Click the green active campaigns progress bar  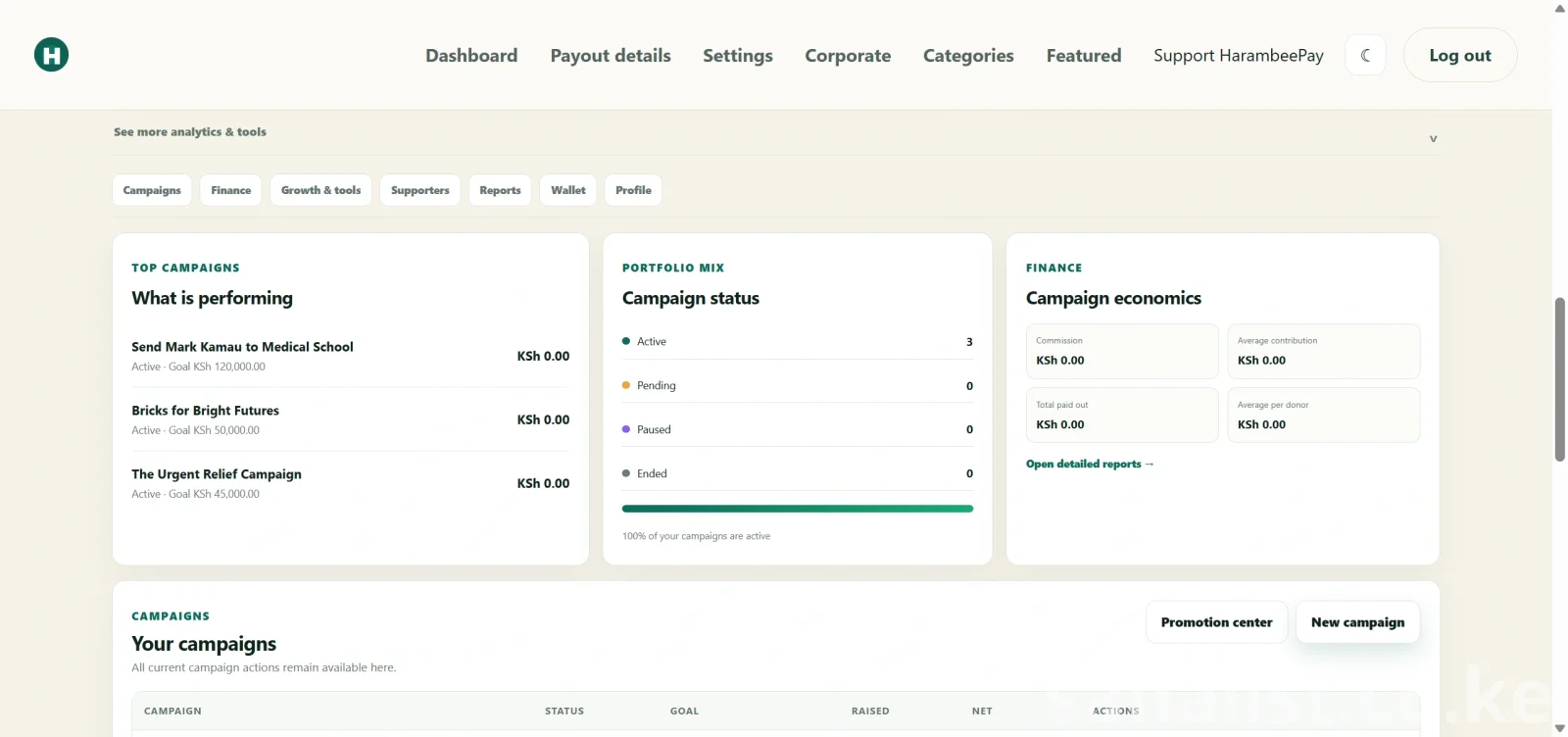pyautogui.click(x=798, y=509)
